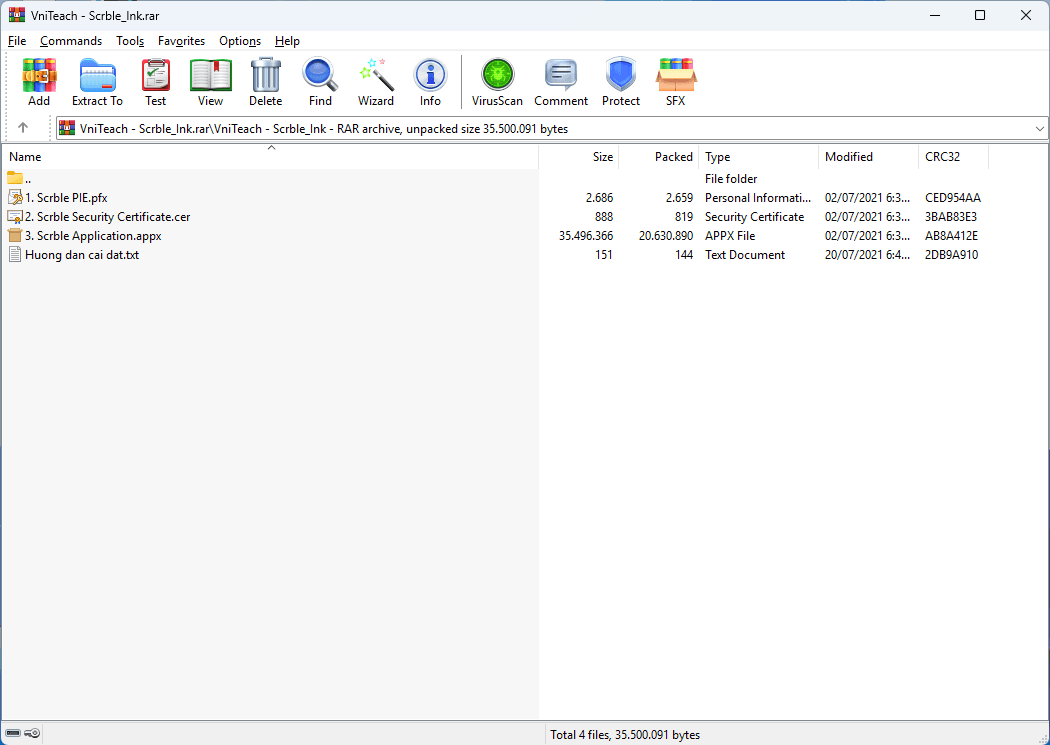The image size is (1050, 745).
Task: Open the Commands menu
Action: coord(71,41)
